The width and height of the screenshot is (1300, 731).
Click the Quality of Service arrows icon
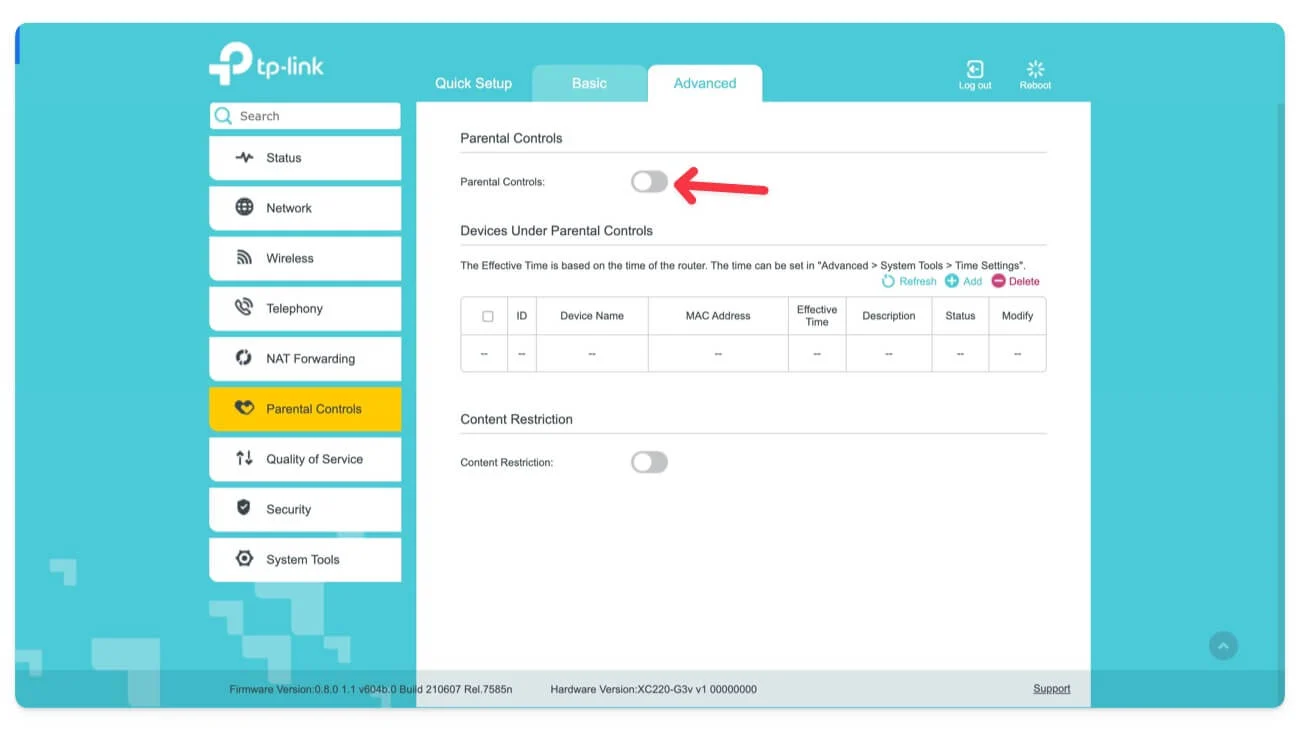click(x=244, y=458)
